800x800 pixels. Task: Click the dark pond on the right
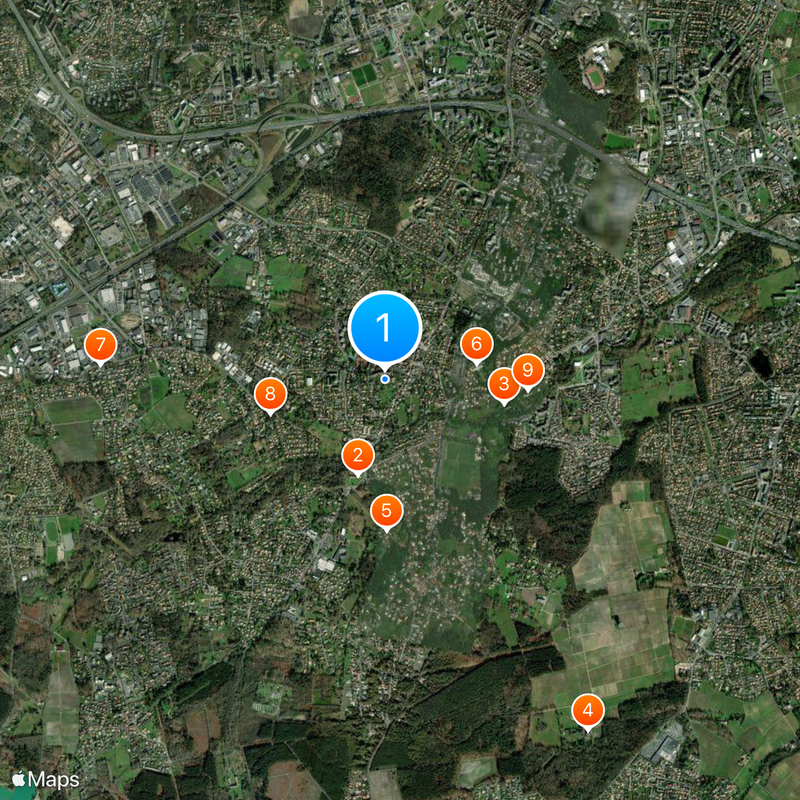tap(761, 363)
